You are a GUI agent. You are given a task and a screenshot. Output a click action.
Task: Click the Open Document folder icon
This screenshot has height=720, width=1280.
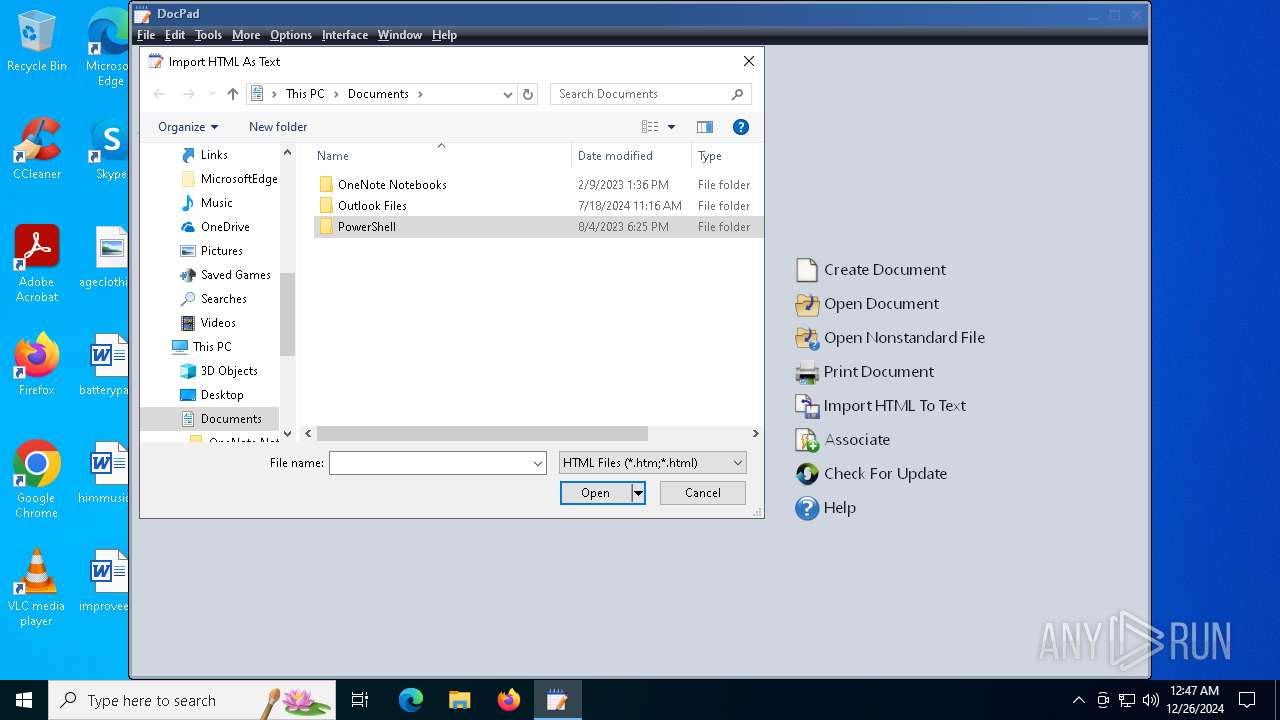point(806,304)
